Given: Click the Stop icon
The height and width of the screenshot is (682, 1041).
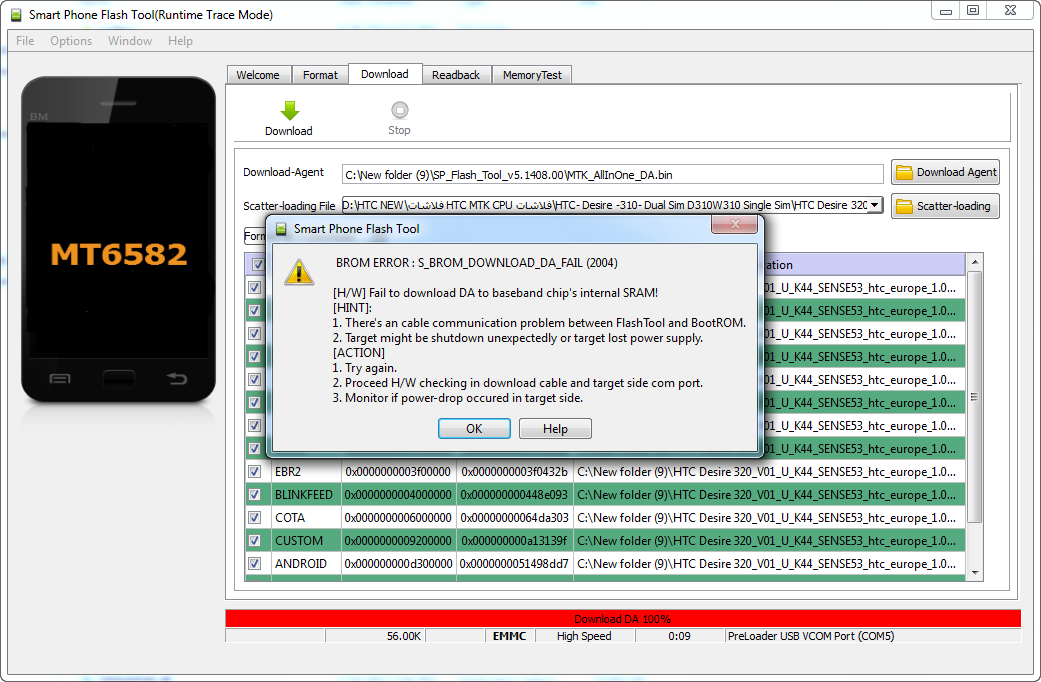Looking at the screenshot, I should point(400,110).
